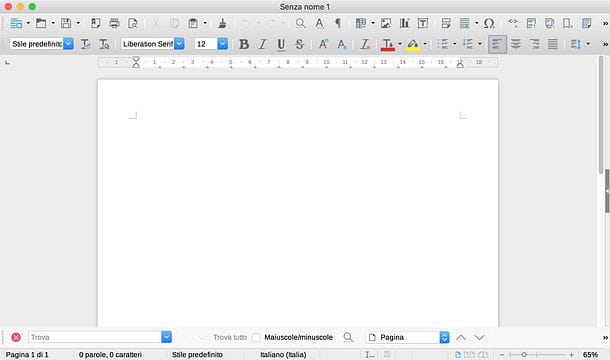Image resolution: width=610 pixels, height=360 pixels.
Task: Click the Insert Field icon
Action: pyautogui.click(x=465, y=23)
